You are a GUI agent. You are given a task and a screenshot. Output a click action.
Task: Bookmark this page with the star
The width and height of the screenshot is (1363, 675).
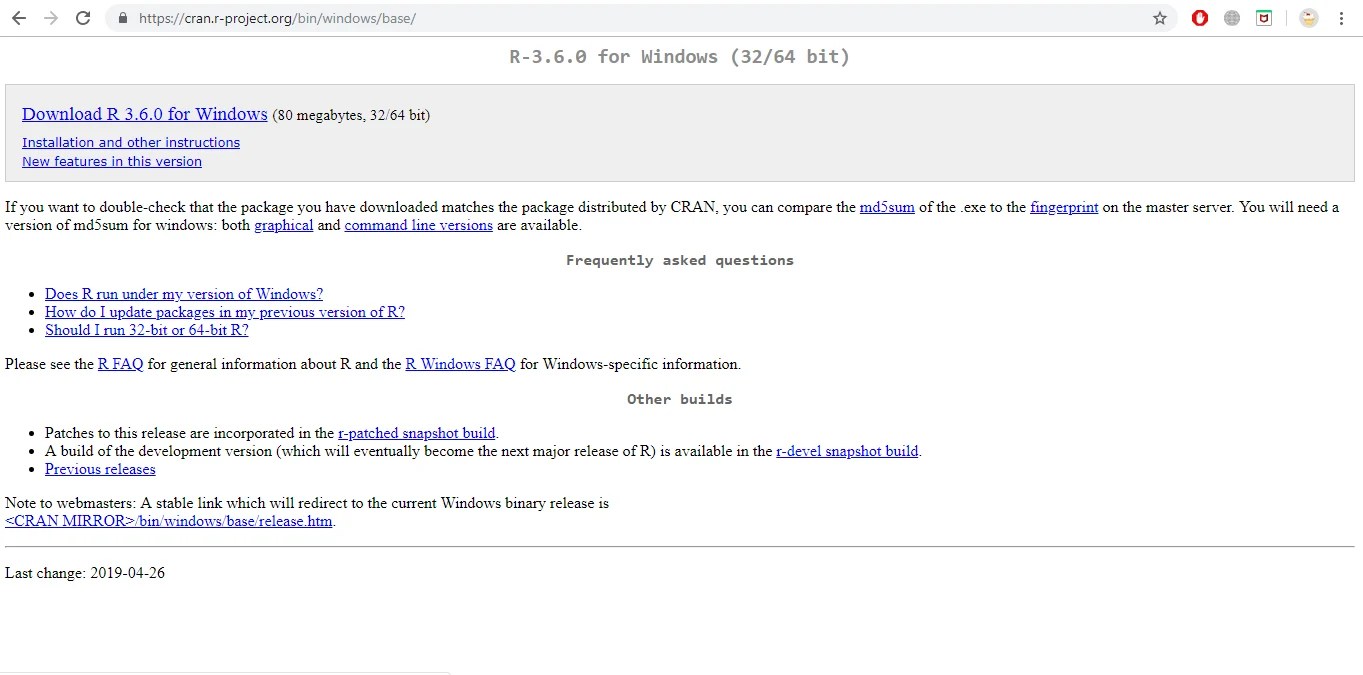1160,18
